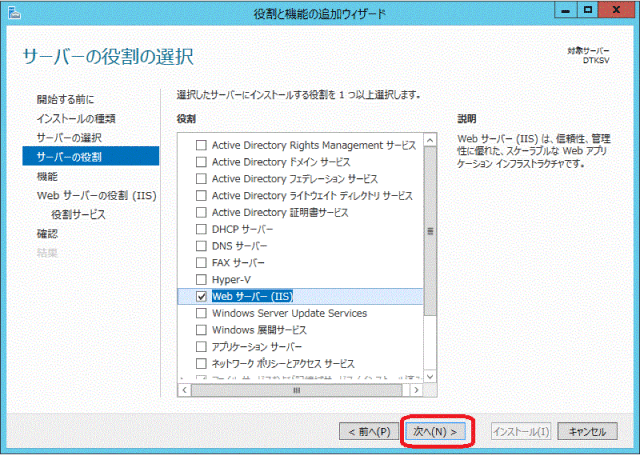Select サーバーの役割 step in sidebar
Viewport: 640px width, 455px height.
point(91,156)
